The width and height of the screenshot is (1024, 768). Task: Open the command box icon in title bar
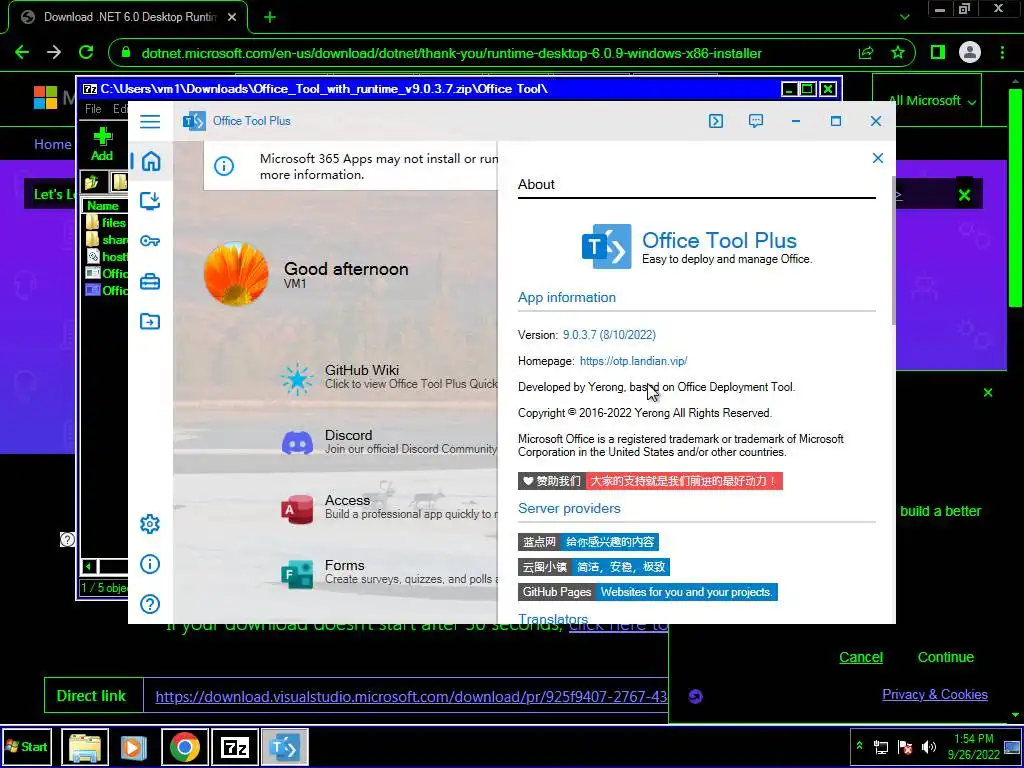[x=716, y=121]
